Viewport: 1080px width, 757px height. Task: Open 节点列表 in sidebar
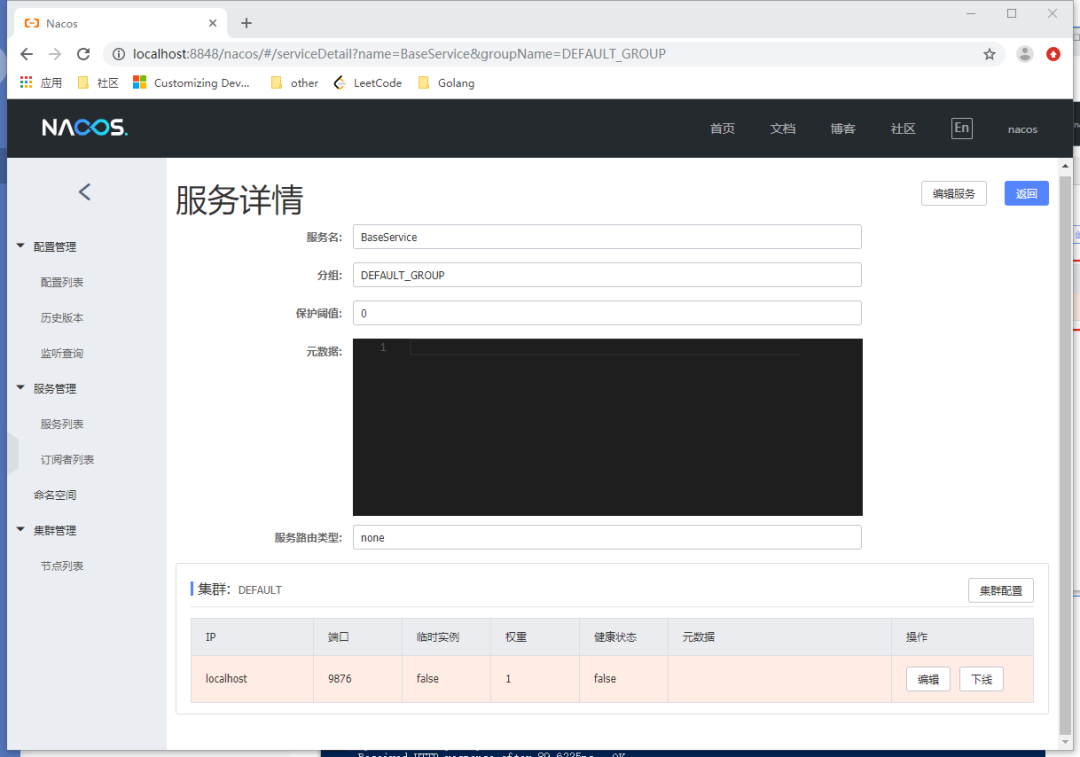click(x=62, y=566)
